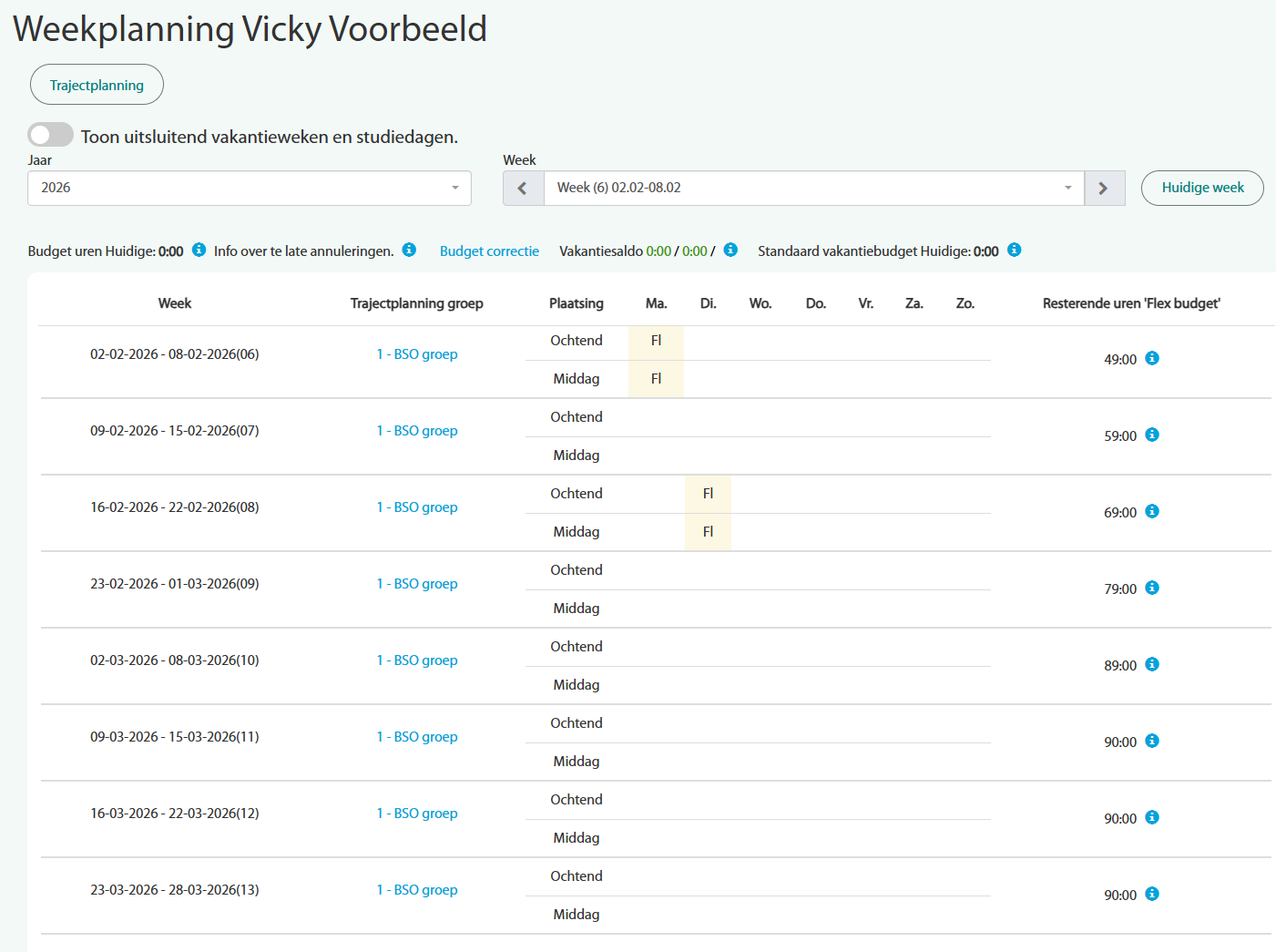The width and height of the screenshot is (1276, 952).
Task: Open BSO groep link for week 06
Action: (x=417, y=354)
